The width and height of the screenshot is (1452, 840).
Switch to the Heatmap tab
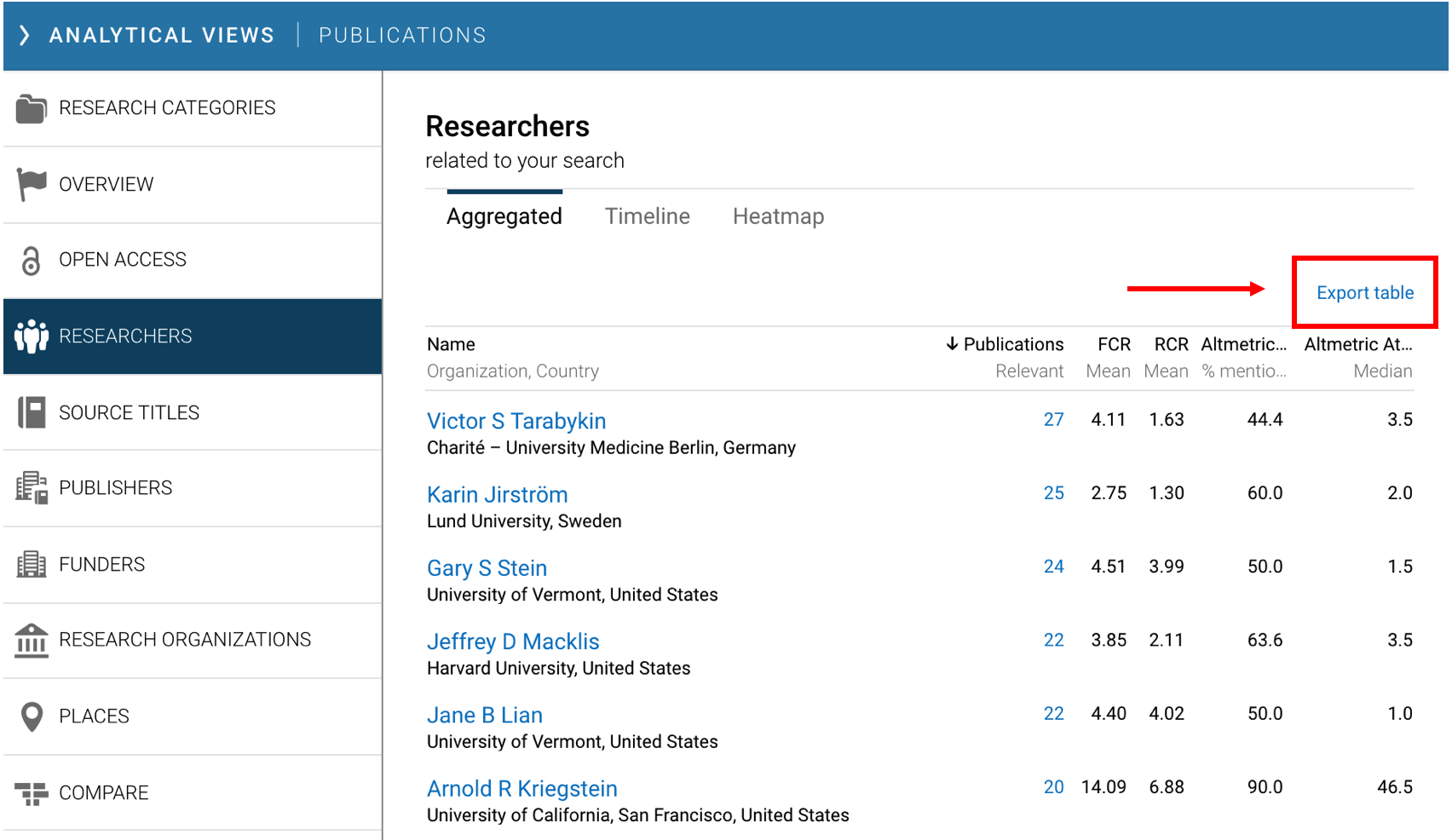pos(778,216)
